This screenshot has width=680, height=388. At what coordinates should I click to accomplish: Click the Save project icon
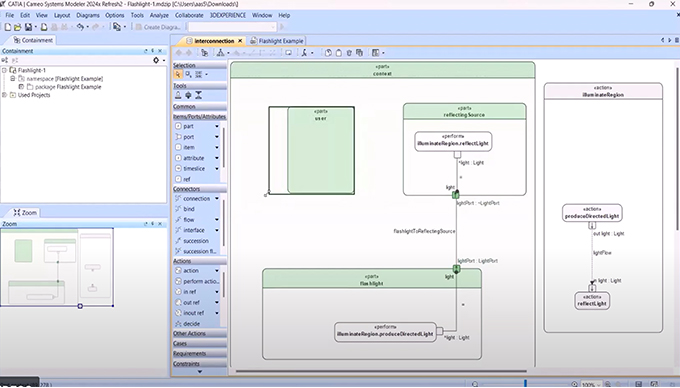click(x=28, y=27)
